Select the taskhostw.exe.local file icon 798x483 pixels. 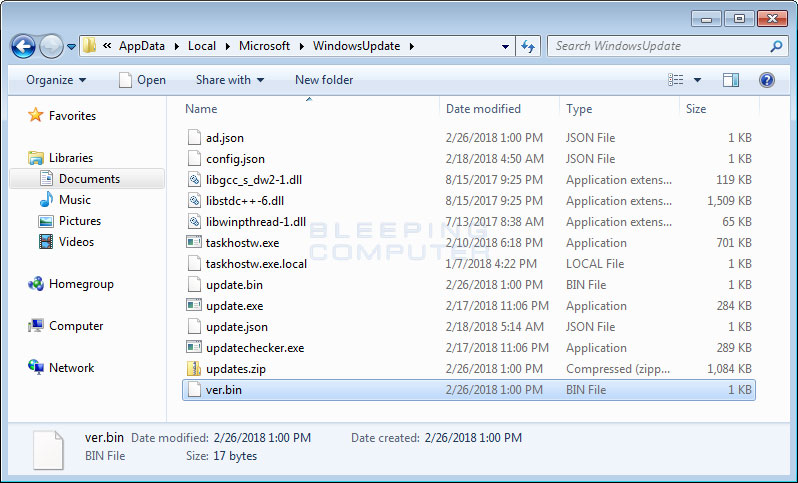(194, 264)
